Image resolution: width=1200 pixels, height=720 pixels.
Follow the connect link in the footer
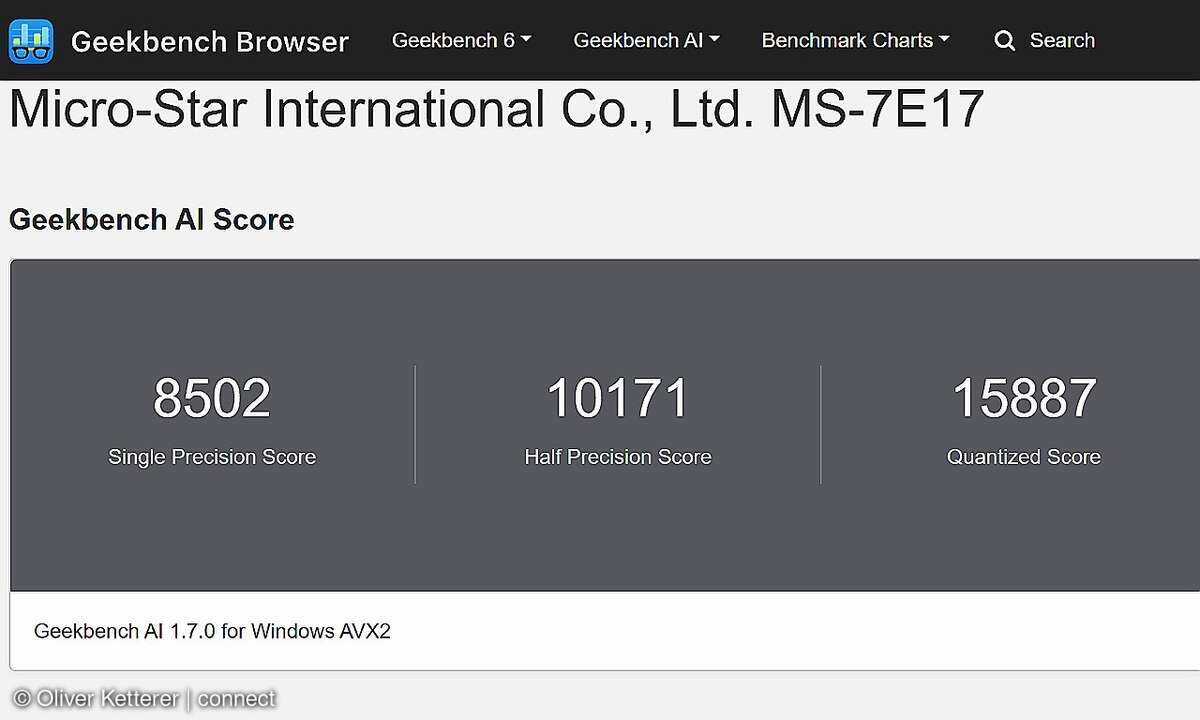237,698
